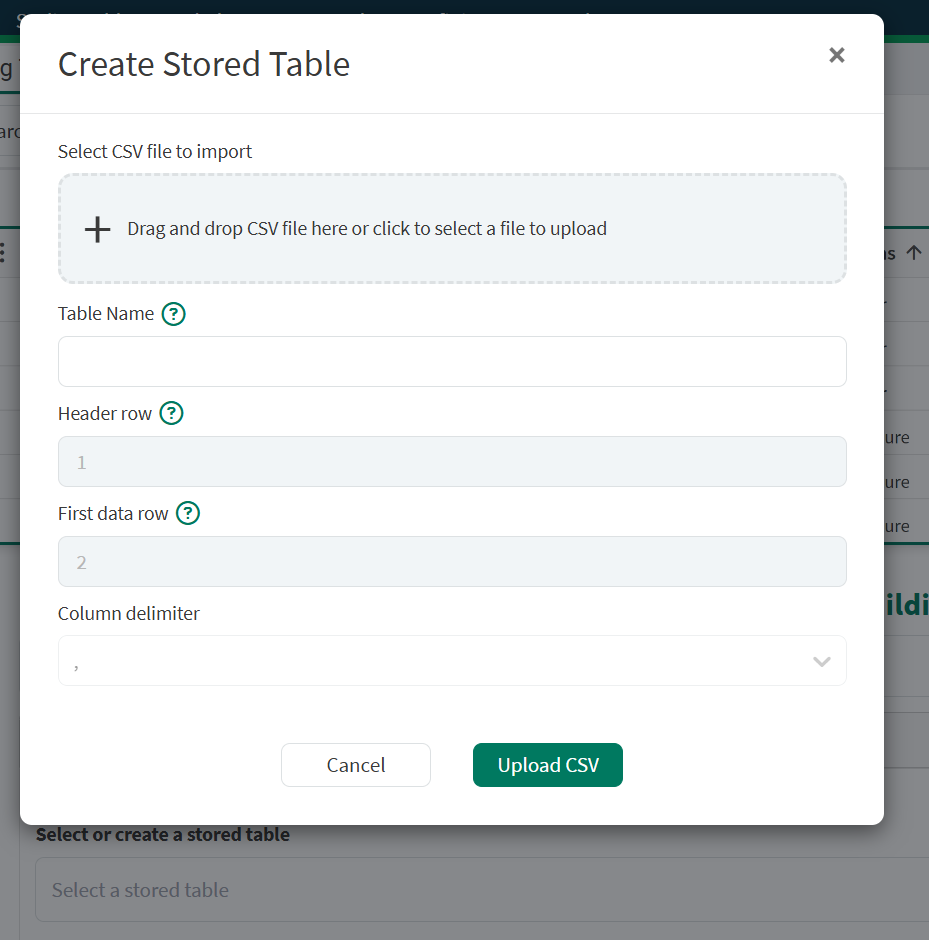Open the Table Name help tooltip icon
This screenshot has width=929, height=940.
point(174,314)
